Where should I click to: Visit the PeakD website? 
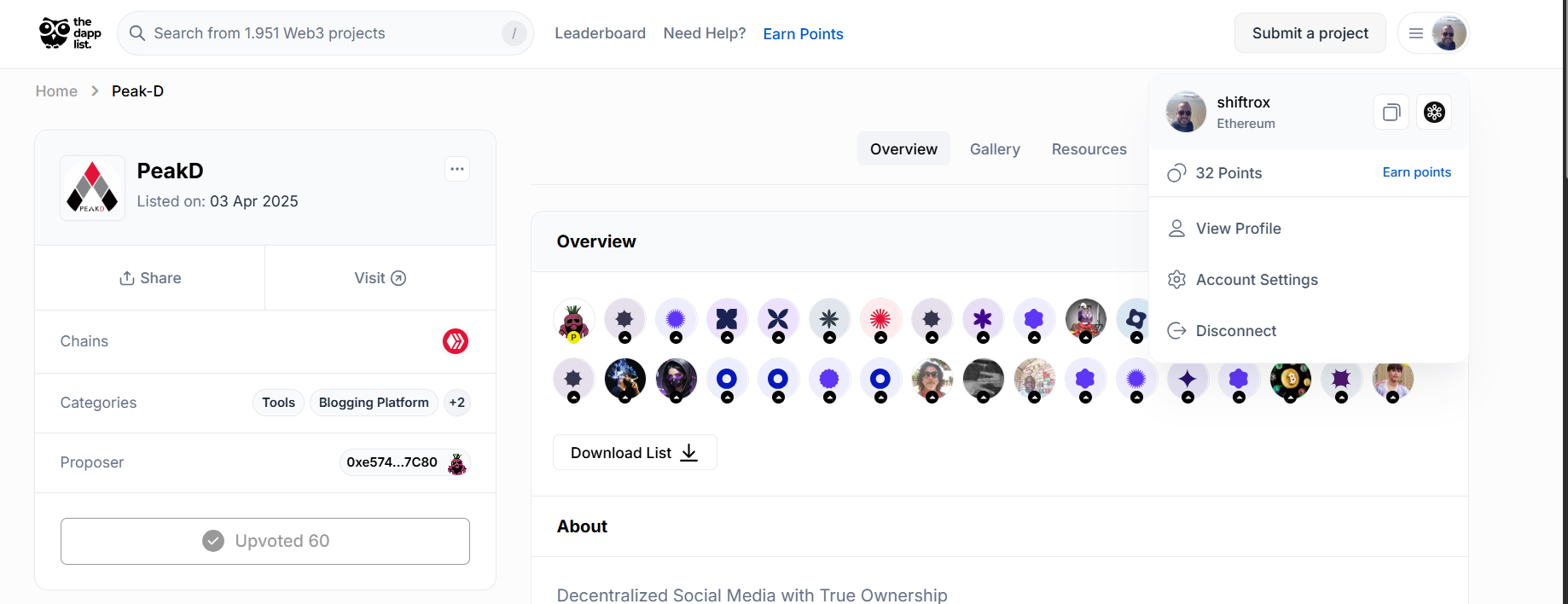pyautogui.click(x=380, y=278)
